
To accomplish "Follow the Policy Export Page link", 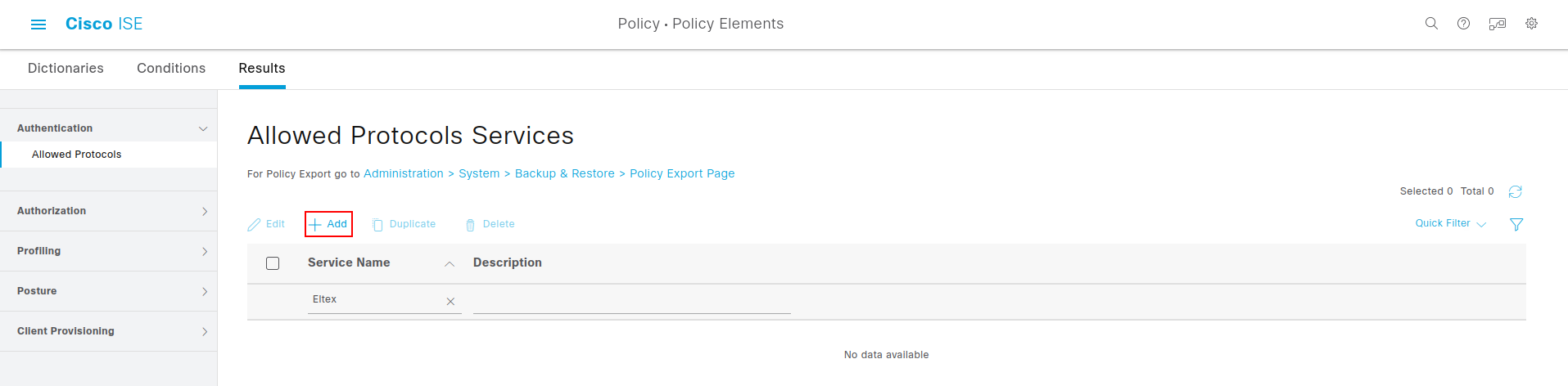I will 682,173.
